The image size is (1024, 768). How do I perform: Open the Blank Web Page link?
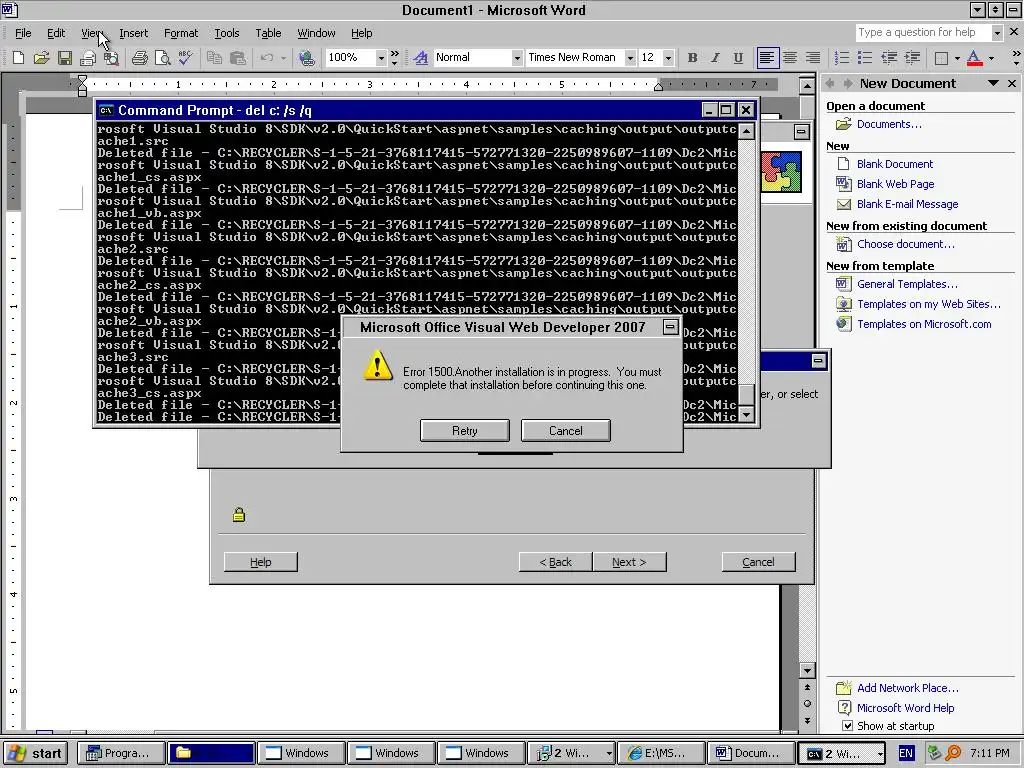click(895, 184)
